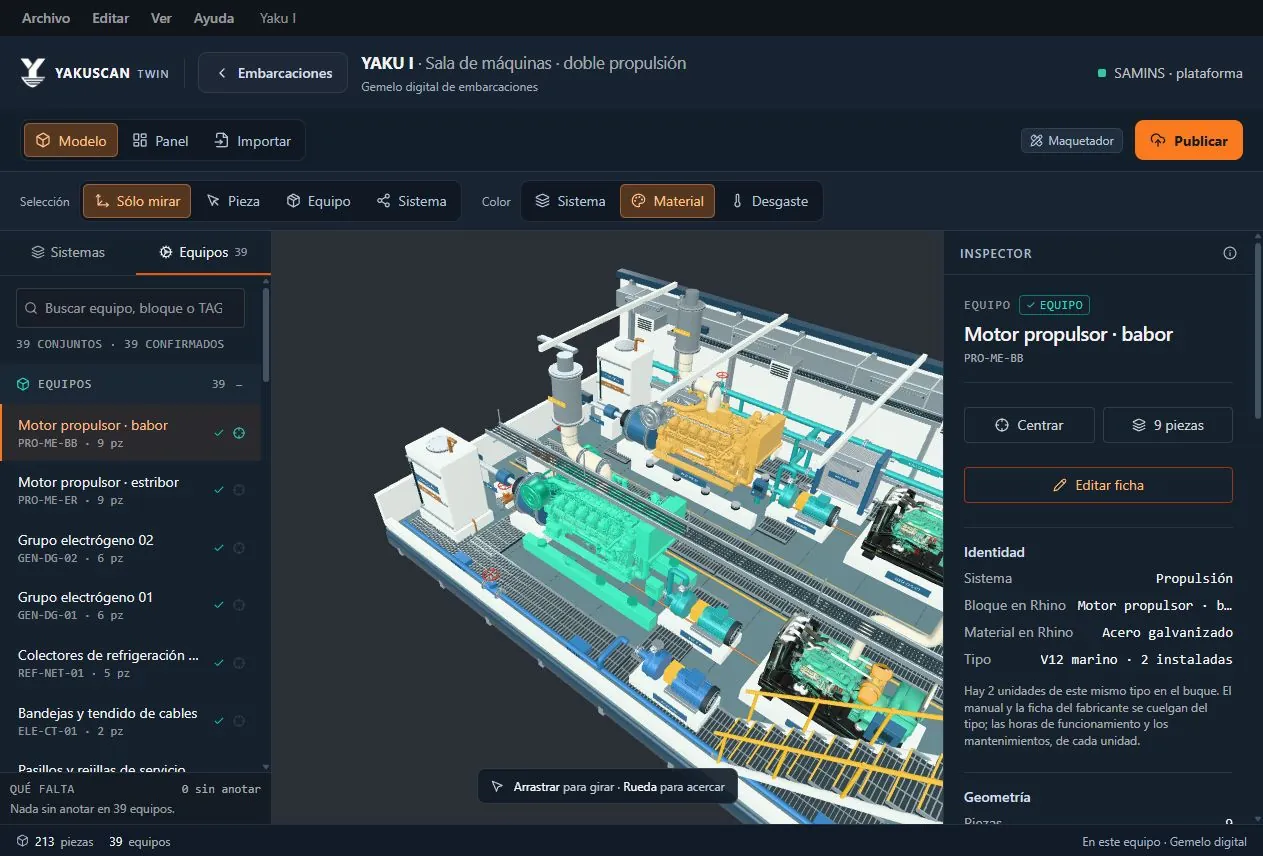Toggle confirmed check on Grupo electrógeno 02 row
This screenshot has width=1263, height=856.
[219, 548]
